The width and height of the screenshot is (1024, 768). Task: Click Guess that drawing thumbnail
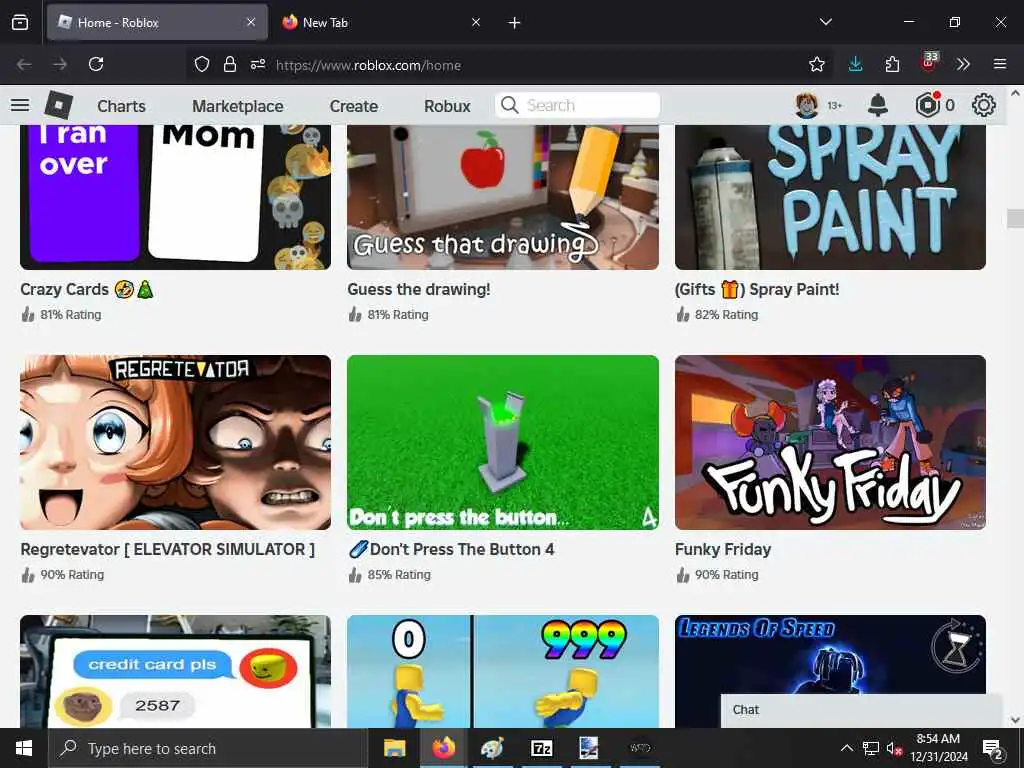(x=503, y=197)
